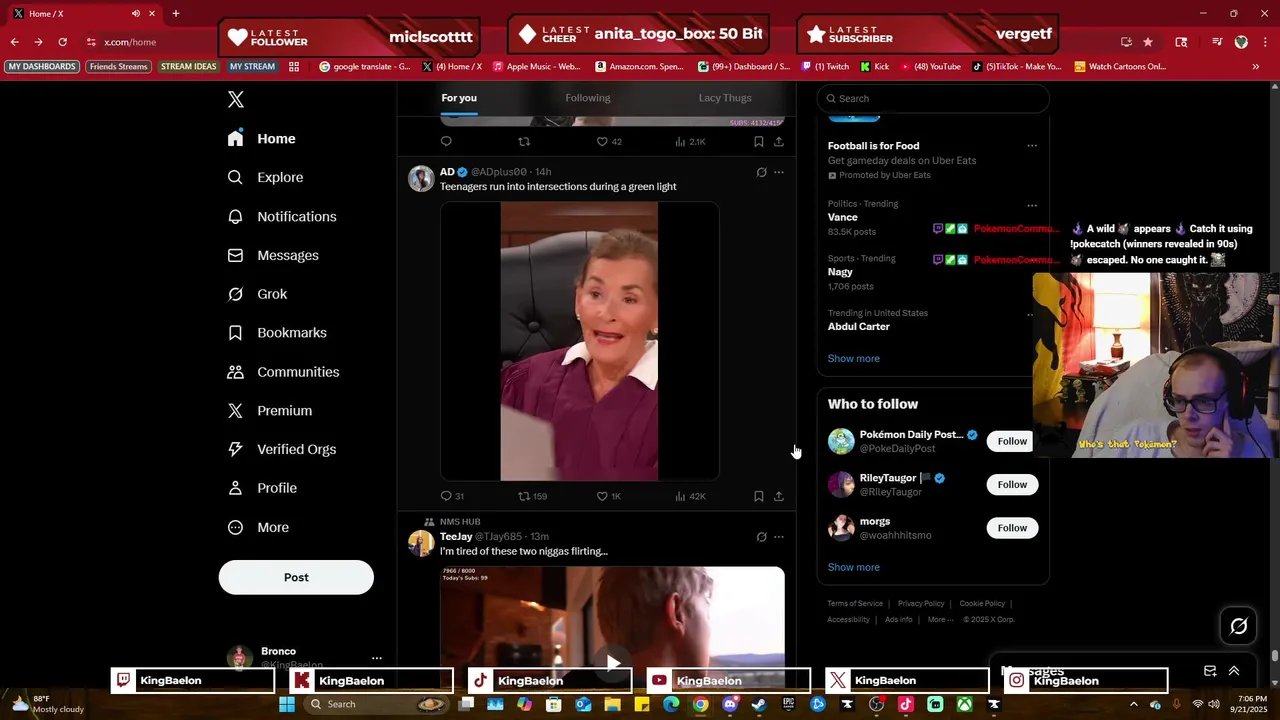The image size is (1280, 720).
Task: Open the more options on AD's post
Action: pyautogui.click(x=779, y=172)
